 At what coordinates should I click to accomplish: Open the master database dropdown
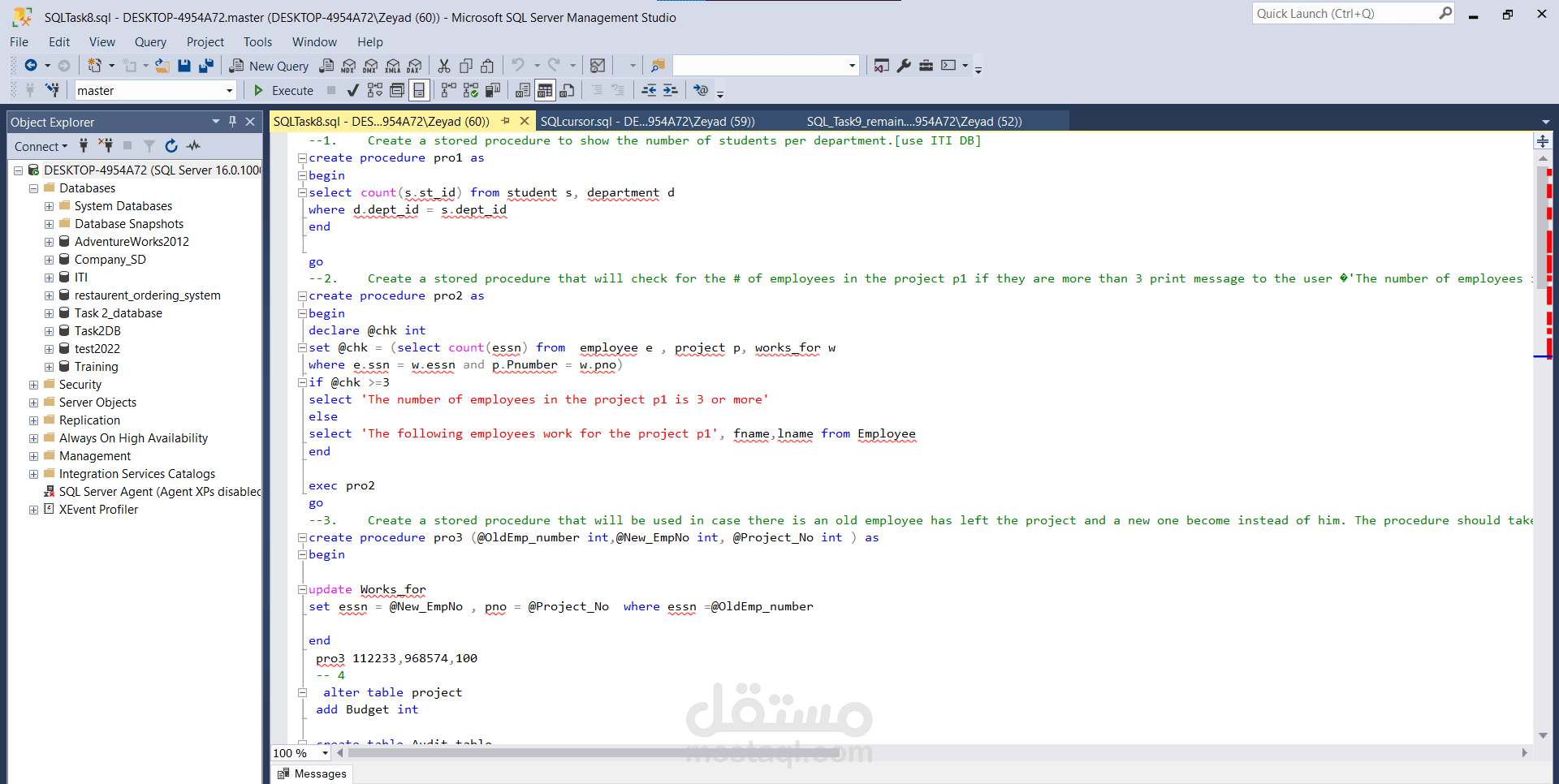(x=228, y=90)
